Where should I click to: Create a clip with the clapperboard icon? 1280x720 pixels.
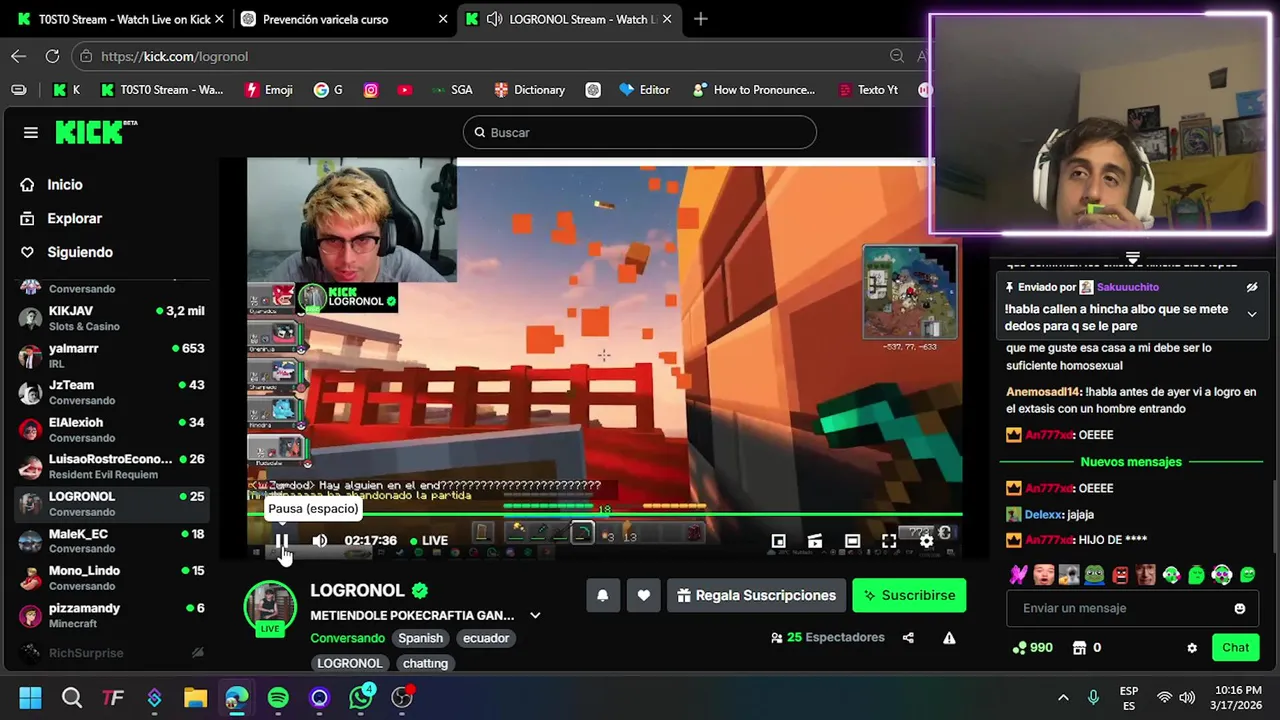click(x=815, y=541)
